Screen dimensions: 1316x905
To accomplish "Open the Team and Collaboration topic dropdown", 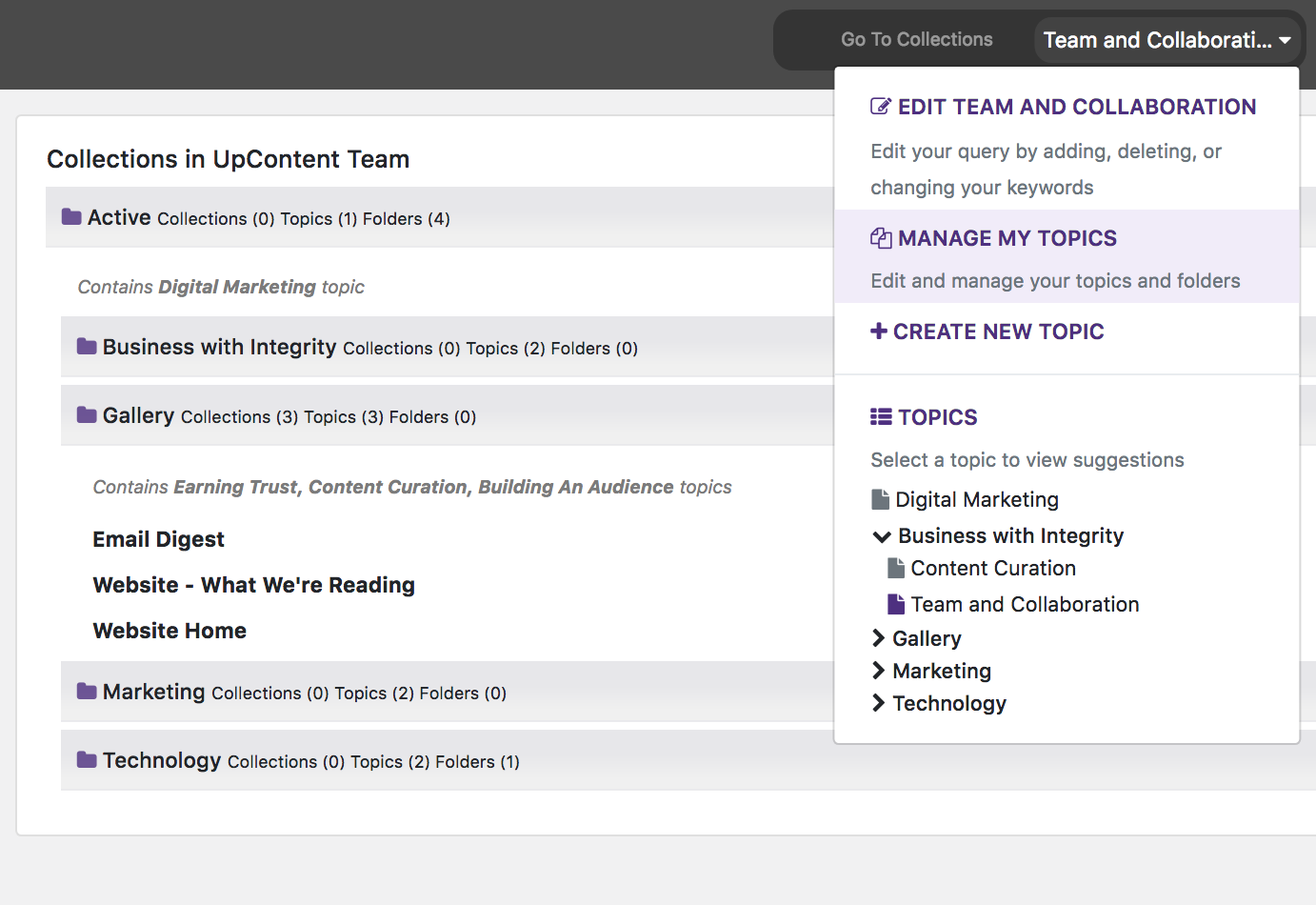I will (x=1166, y=40).
